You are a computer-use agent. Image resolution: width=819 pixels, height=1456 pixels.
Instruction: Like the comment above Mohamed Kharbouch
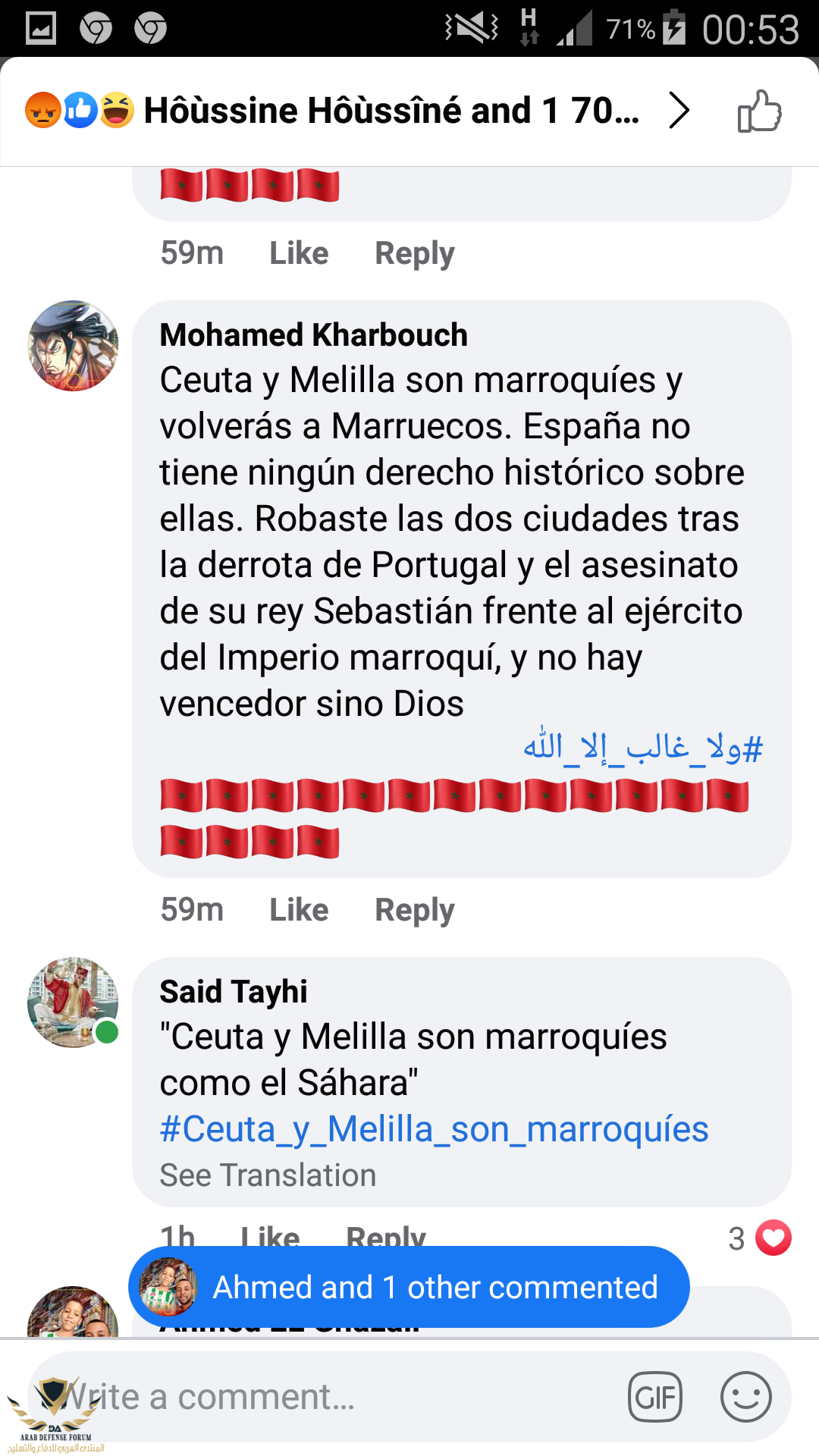[299, 253]
